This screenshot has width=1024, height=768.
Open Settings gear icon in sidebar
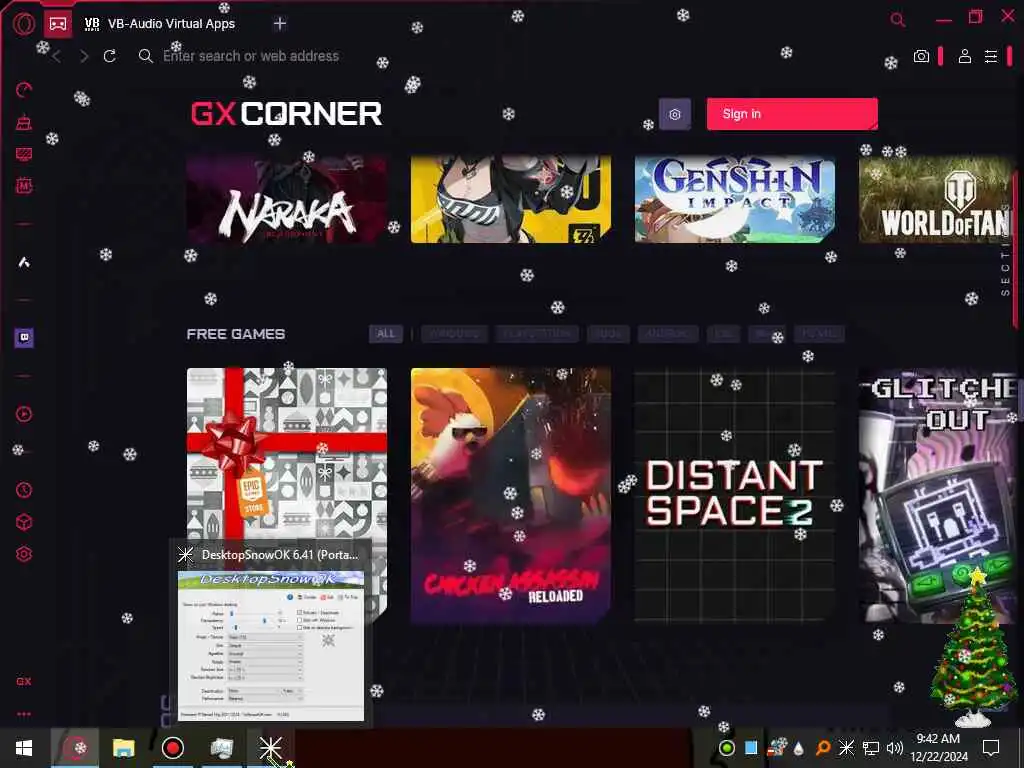point(24,554)
